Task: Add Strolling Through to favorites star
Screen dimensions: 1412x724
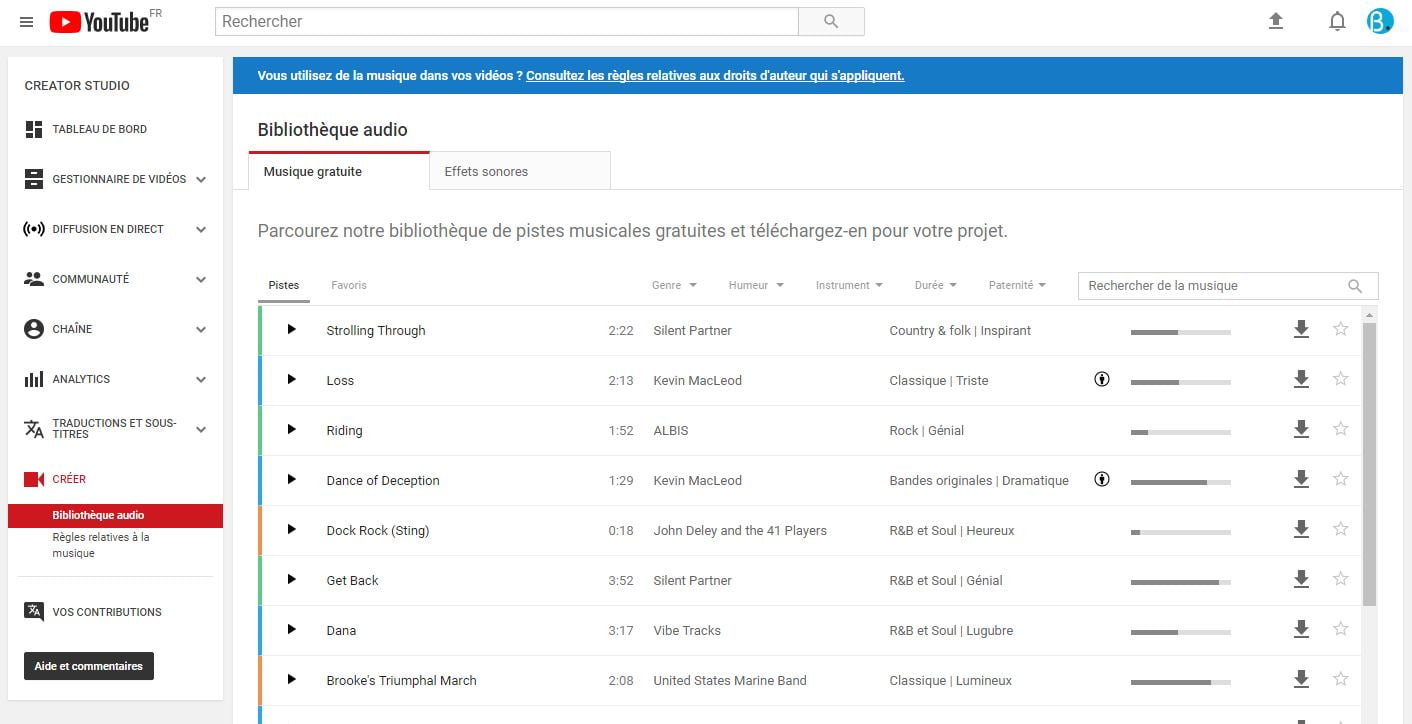Action: [x=1341, y=329]
